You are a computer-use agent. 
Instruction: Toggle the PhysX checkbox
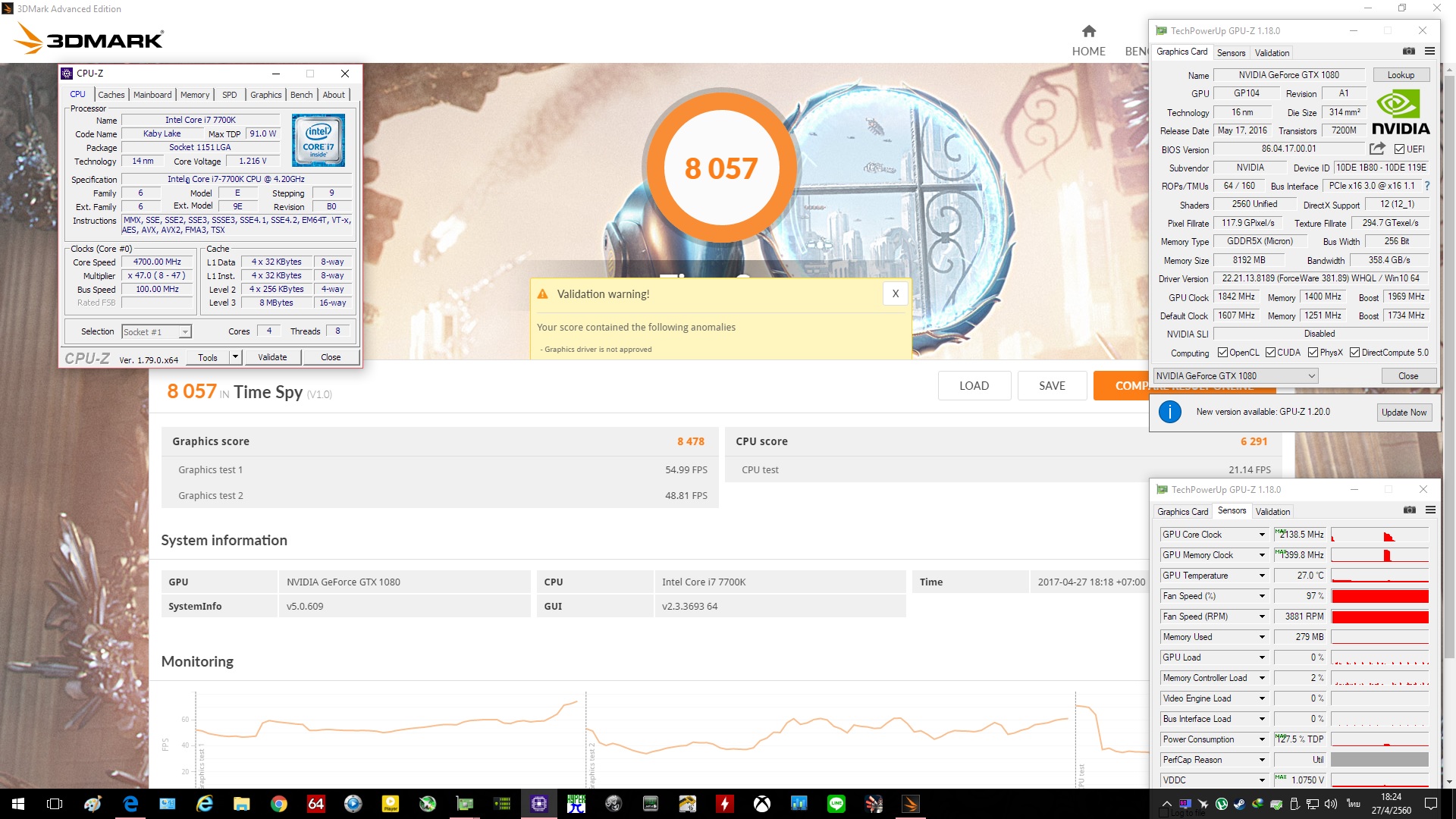(1313, 353)
